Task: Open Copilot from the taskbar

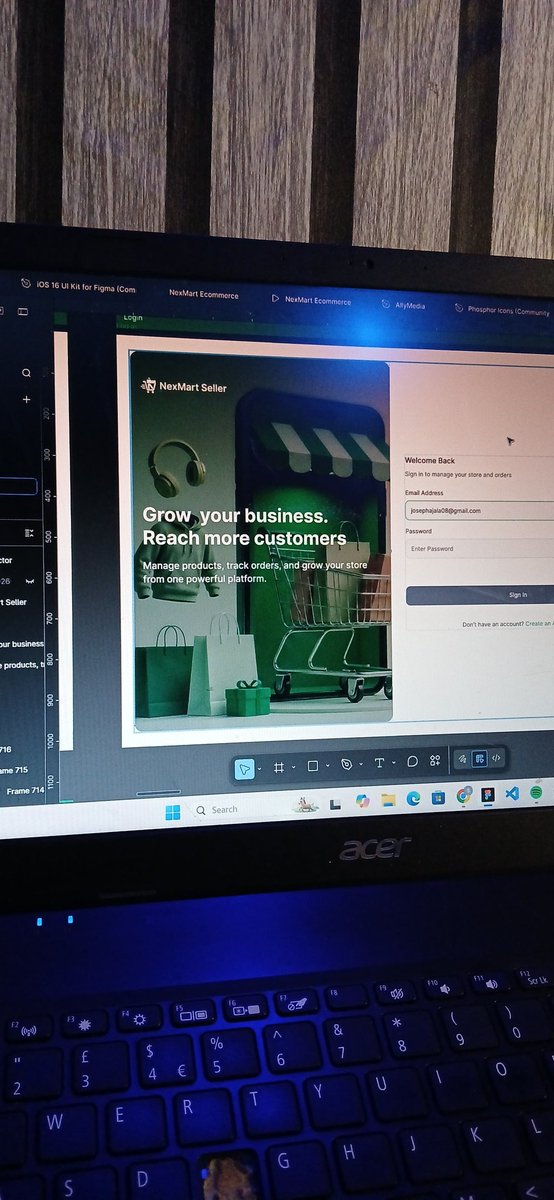Action: [x=361, y=801]
